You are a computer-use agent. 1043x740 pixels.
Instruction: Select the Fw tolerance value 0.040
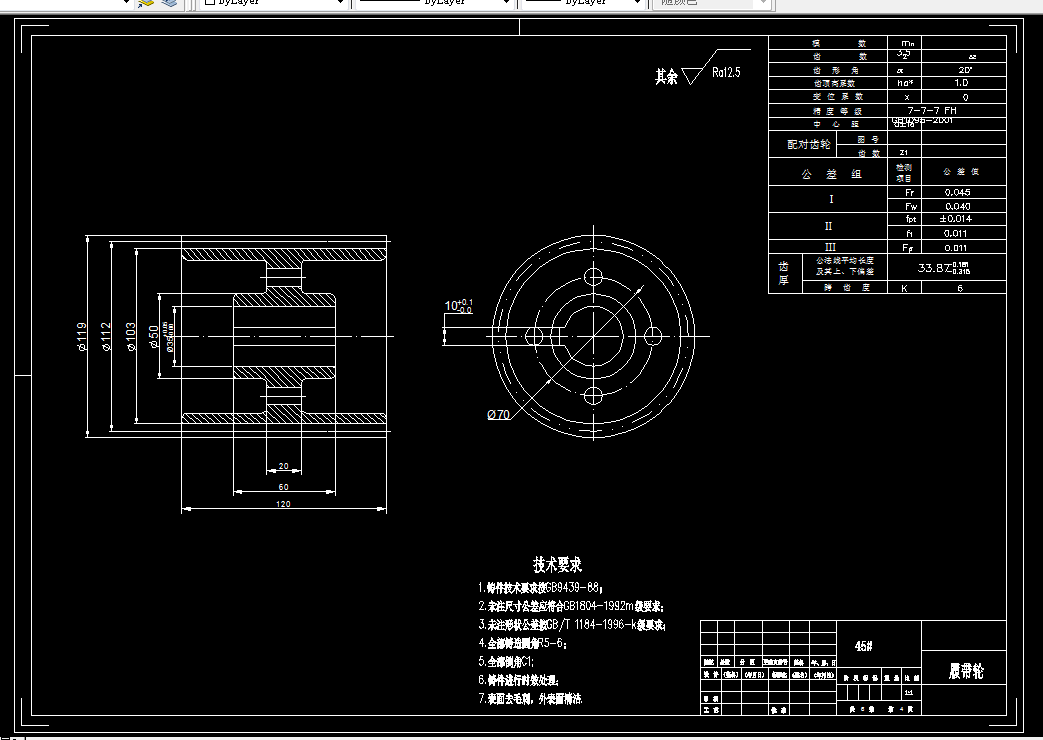point(957,206)
